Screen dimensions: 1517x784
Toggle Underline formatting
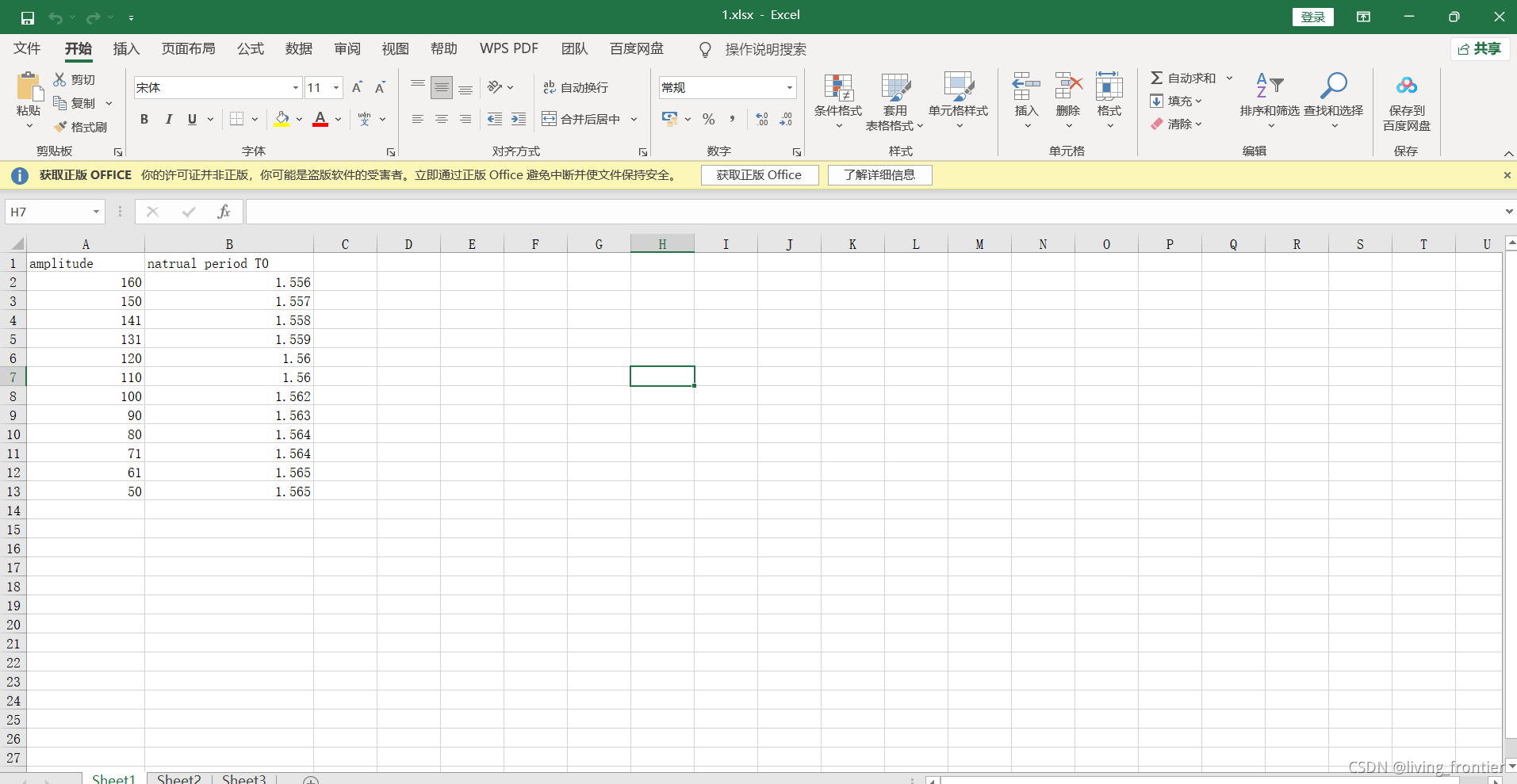pyautogui.click(x=192, y=119)
